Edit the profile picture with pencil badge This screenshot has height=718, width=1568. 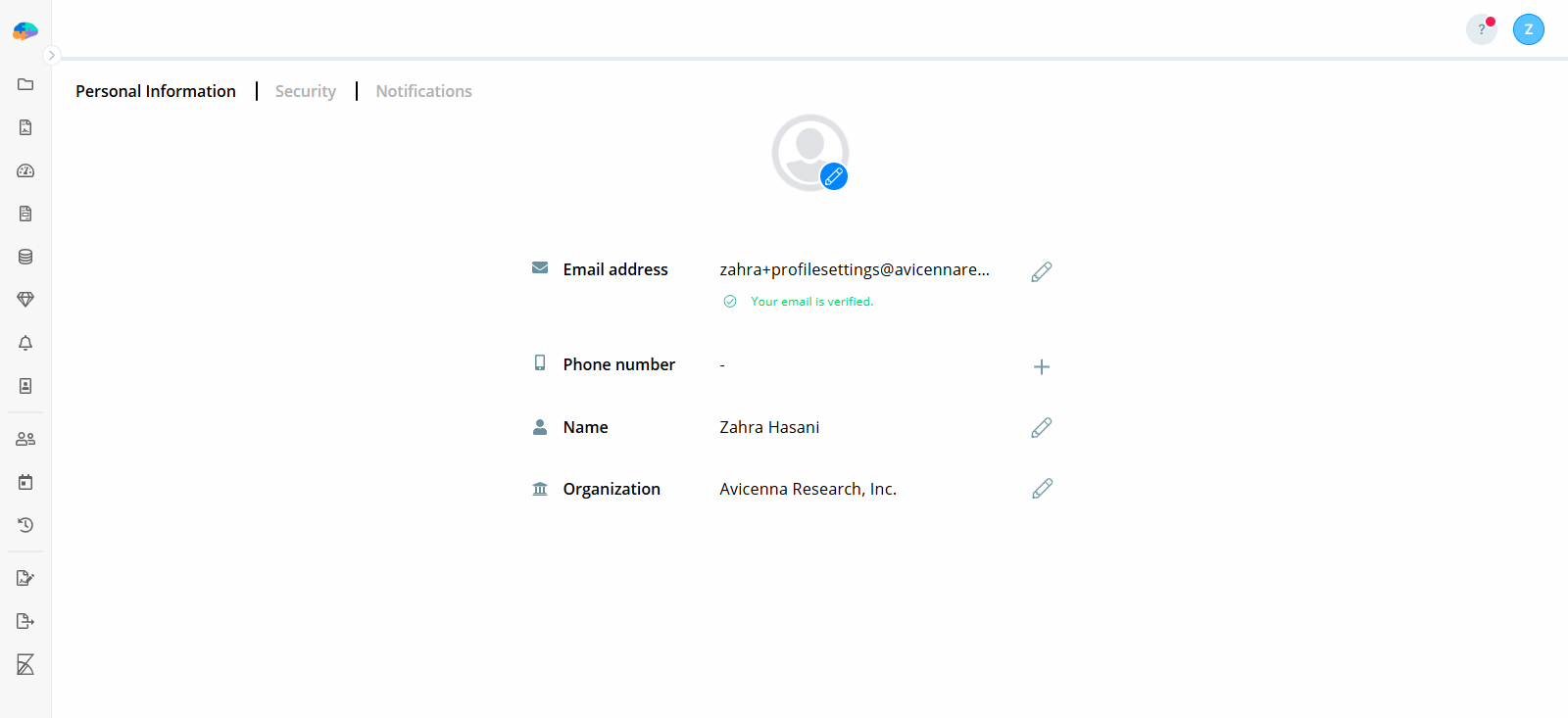(834, 176)
